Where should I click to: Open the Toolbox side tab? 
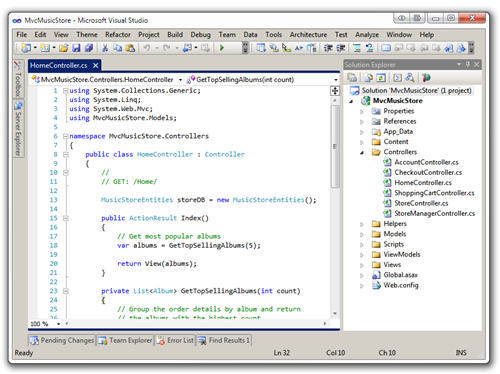(x=18, y=79)
